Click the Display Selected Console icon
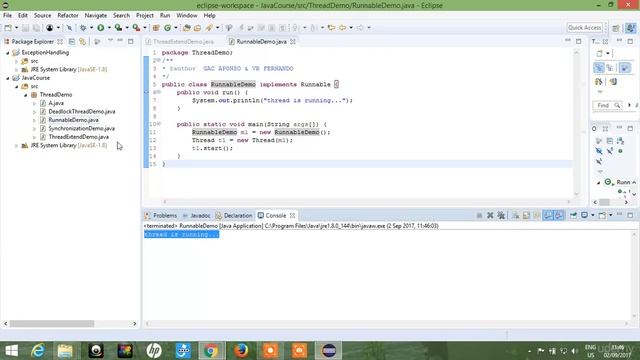 tap(584, 215)
